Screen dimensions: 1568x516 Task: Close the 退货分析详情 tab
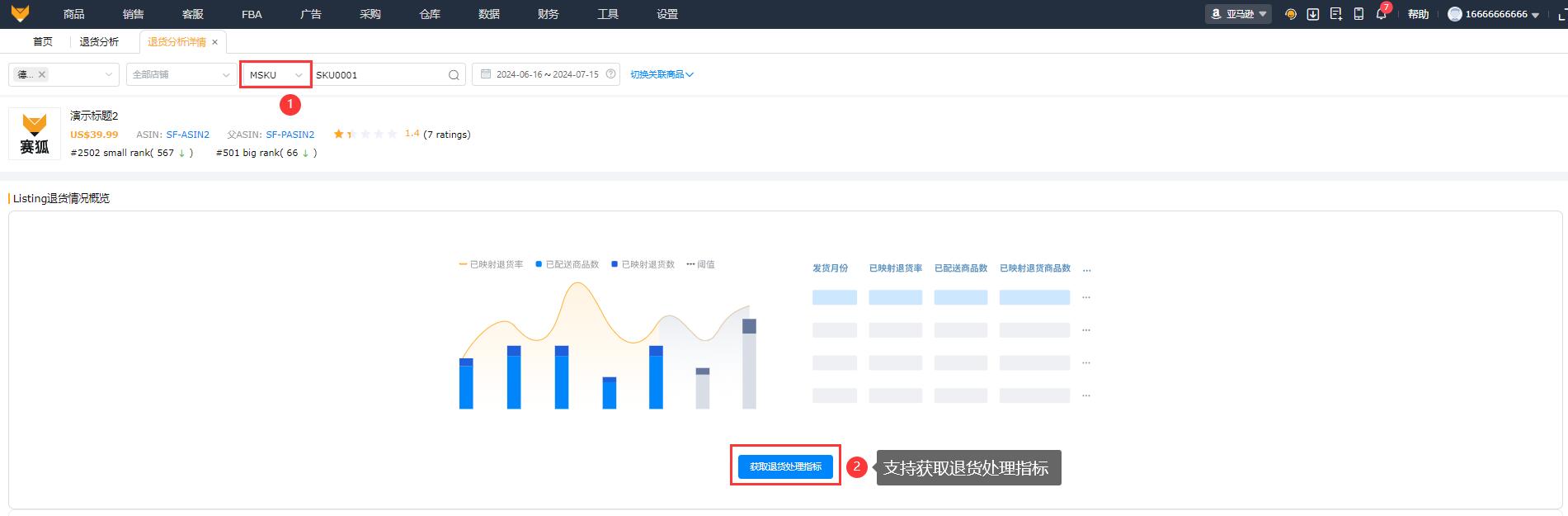[215, 42]
